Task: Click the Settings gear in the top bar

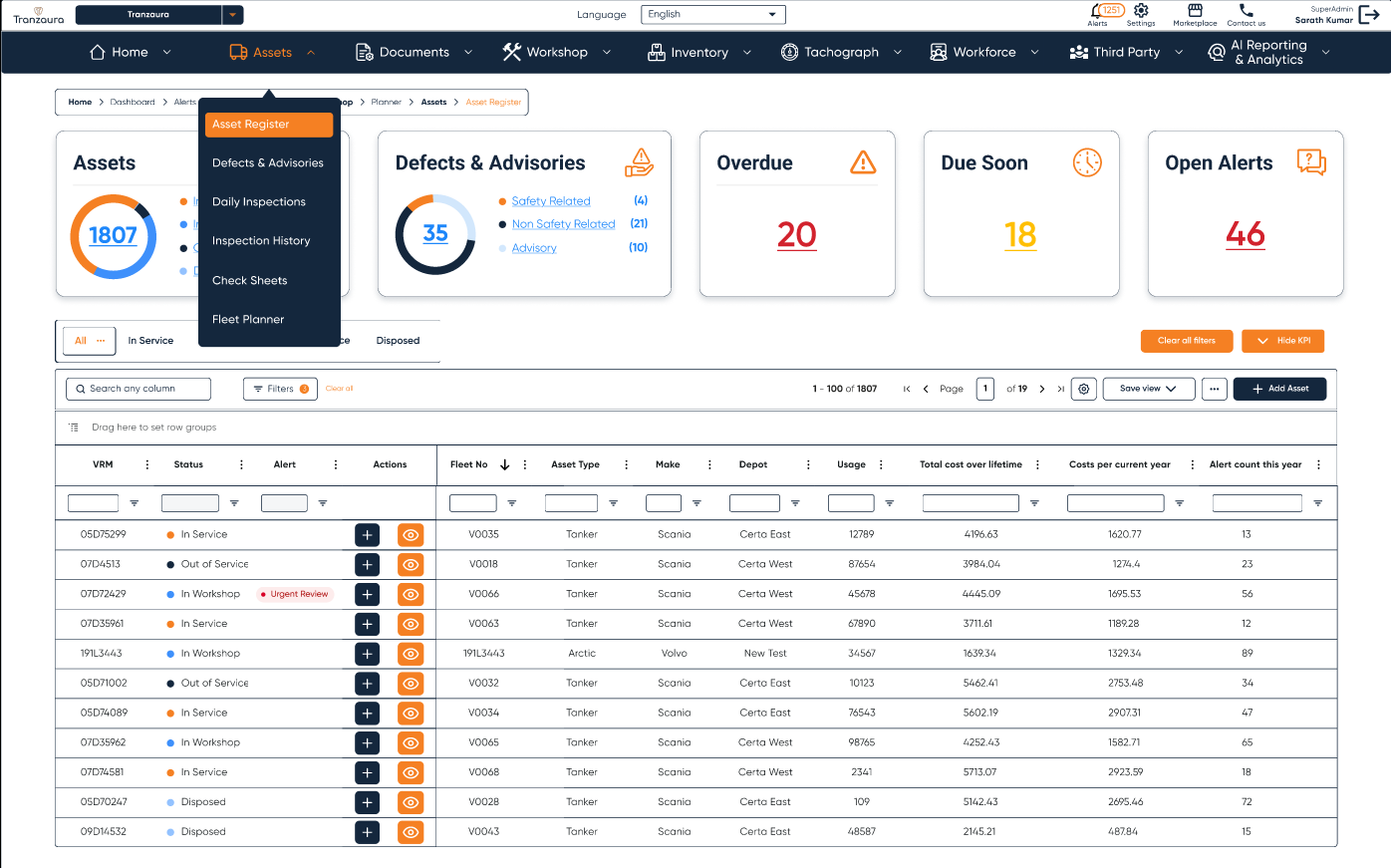Action: click(1141, 12)
